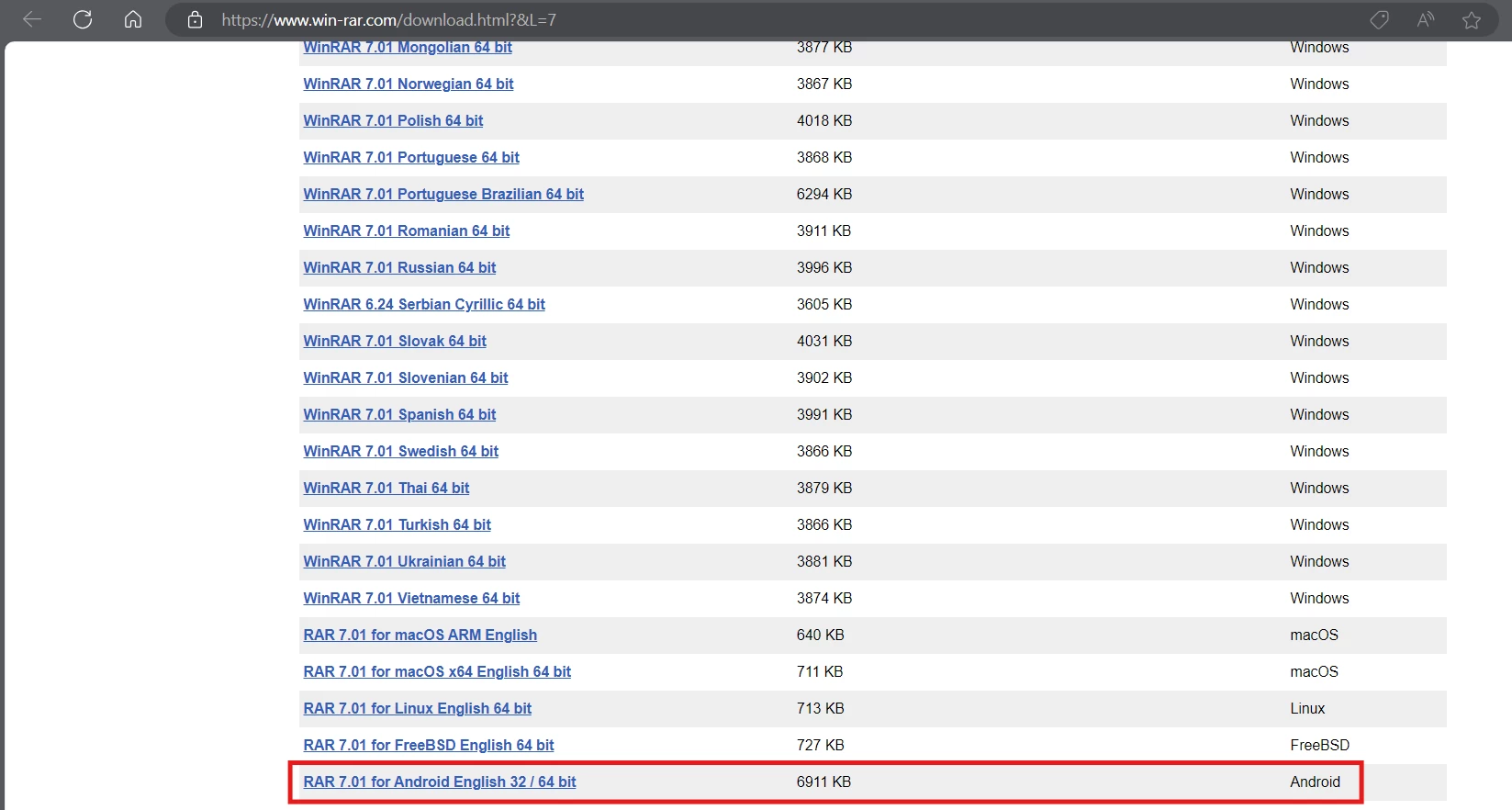This screenshot has height=810, width=1512.
Task: Click the FreeBSD platform cell
Action: (x=1319, y=745)
